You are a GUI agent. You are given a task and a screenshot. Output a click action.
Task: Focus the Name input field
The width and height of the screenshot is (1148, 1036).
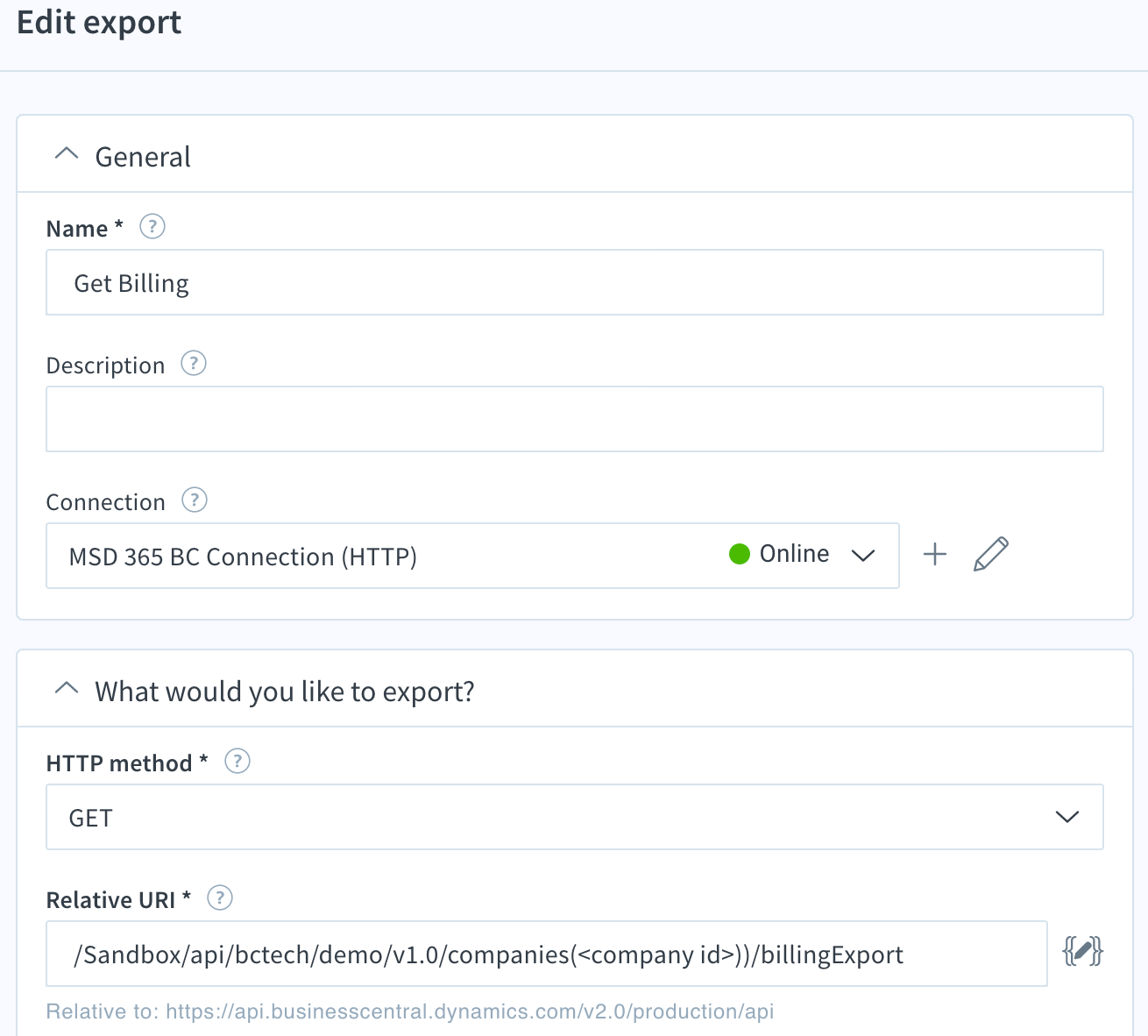click(x=574, y=282)
